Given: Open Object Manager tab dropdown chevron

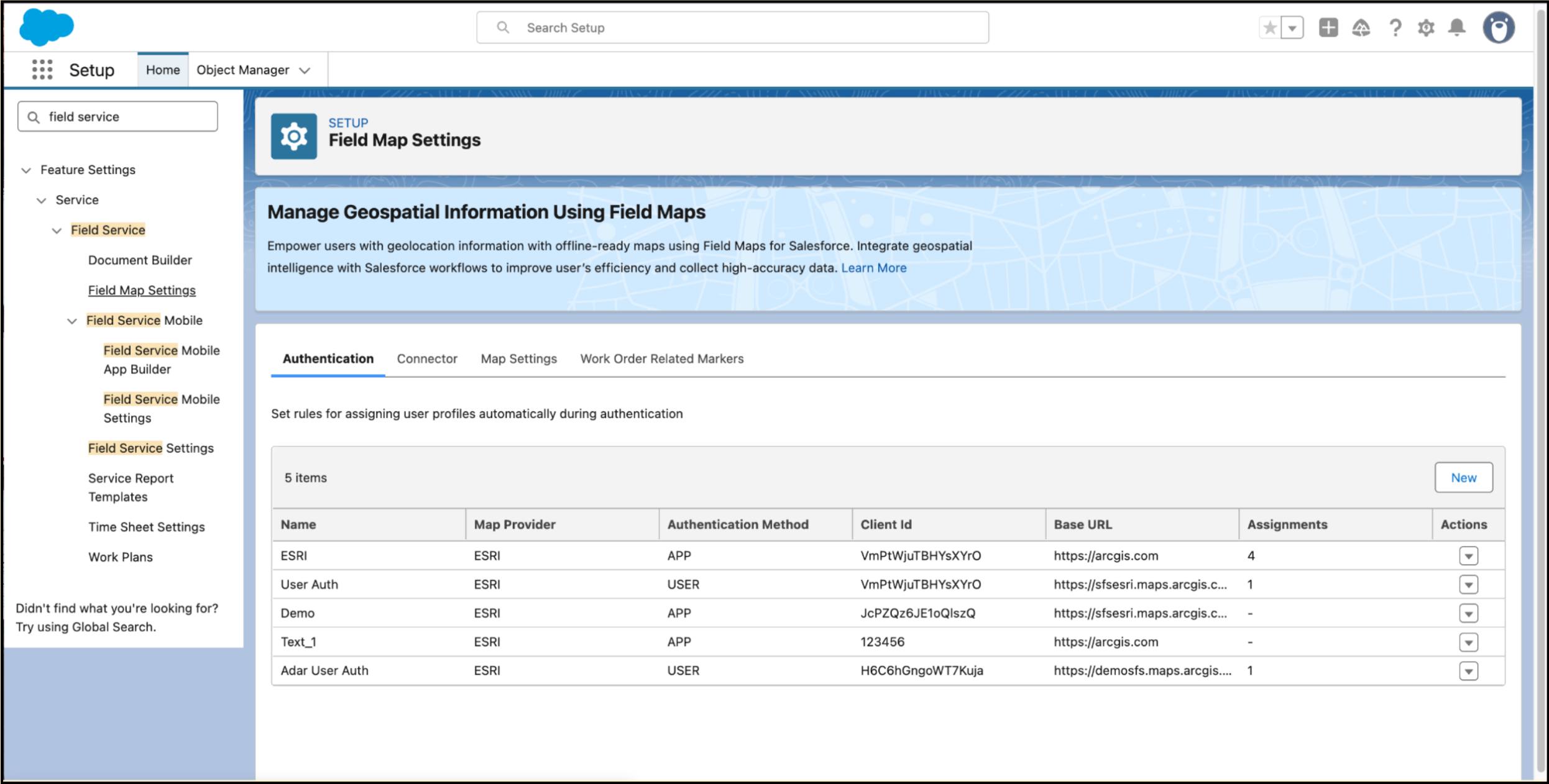Looking at the screenshot, I should (x=305, y=71).
